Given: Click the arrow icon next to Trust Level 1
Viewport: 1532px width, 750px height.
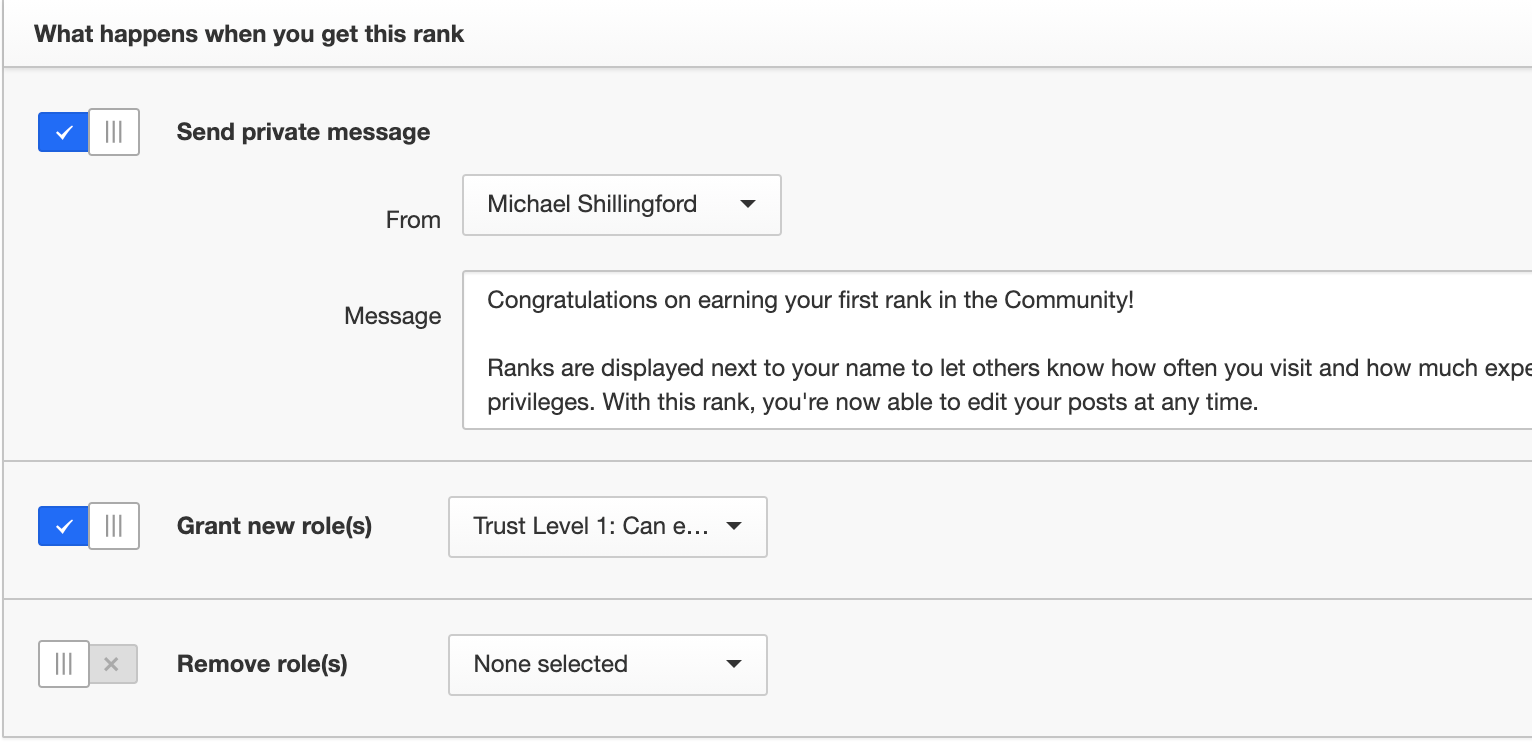Looking at the screenshot, I should click(x=733, y=526).
